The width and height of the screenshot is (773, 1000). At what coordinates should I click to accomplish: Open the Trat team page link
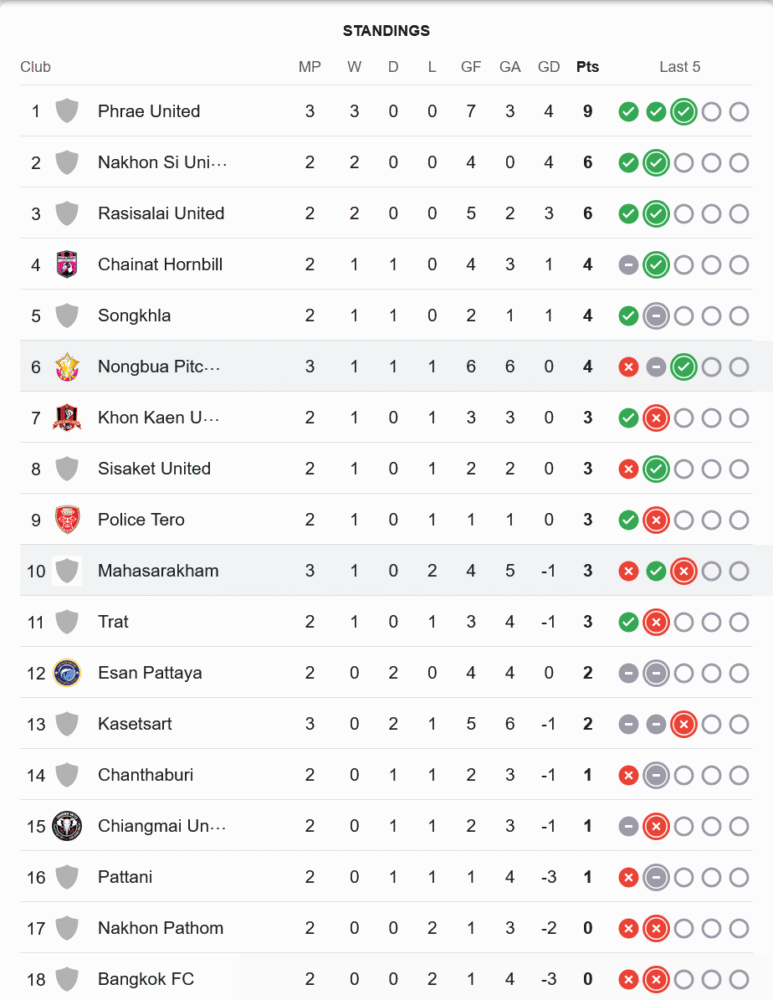[x=113, y=622]
